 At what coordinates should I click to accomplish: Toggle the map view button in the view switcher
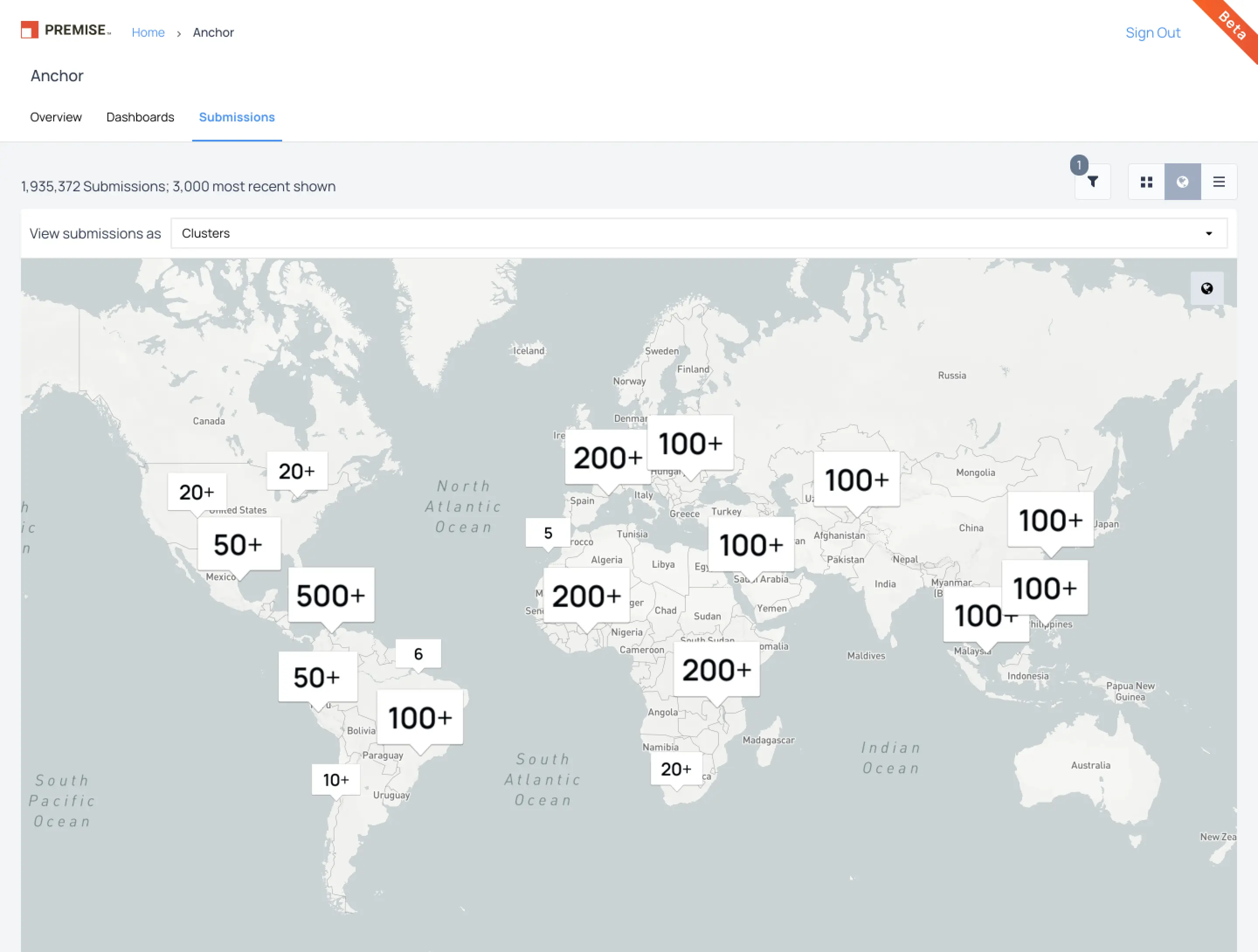pyautogui.click(x=1182, y=181)
